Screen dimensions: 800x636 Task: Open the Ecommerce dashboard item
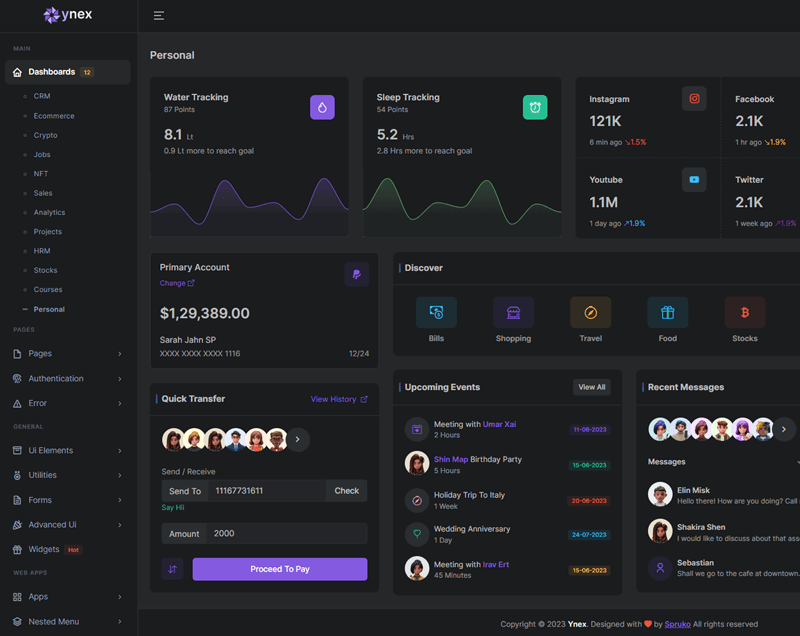[54, 116]
